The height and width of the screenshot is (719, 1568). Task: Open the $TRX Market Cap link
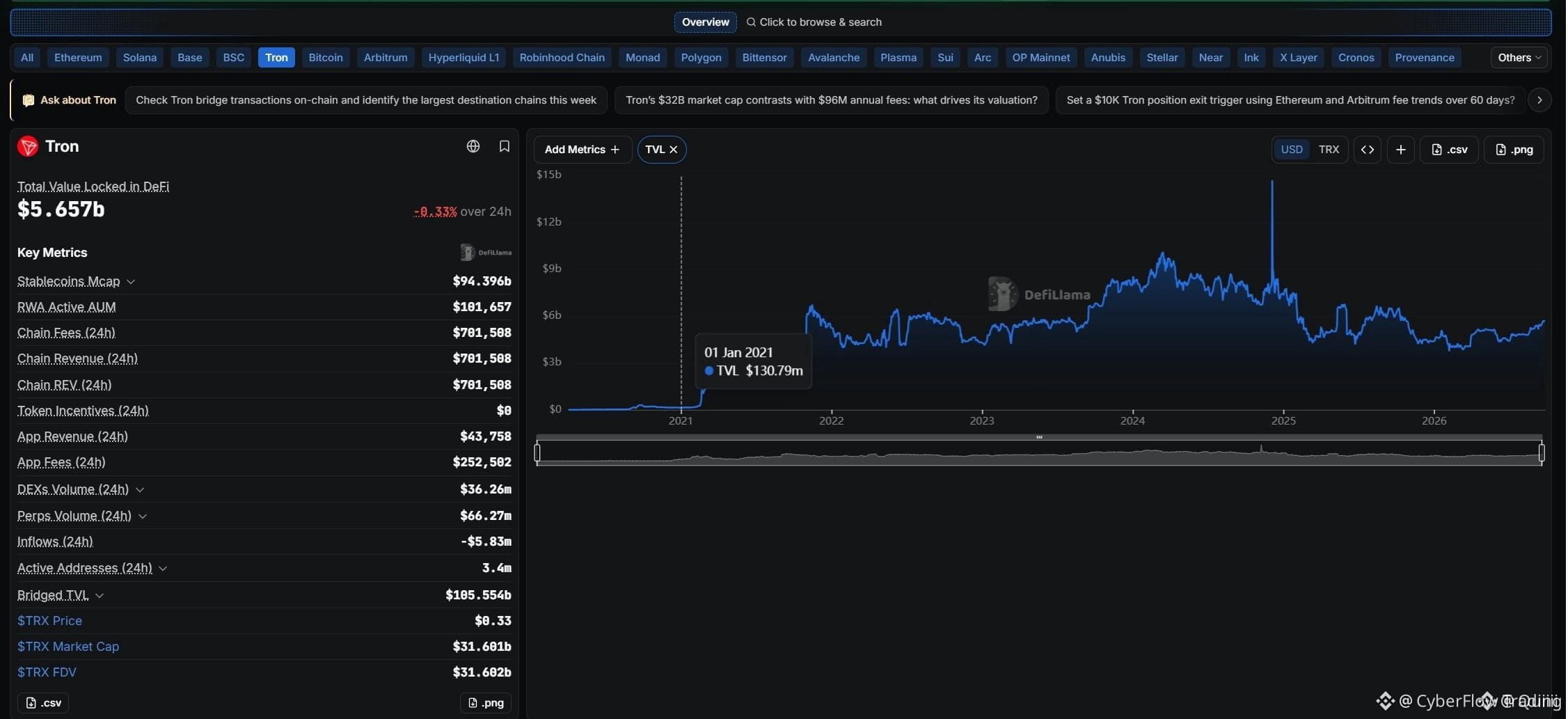[68, 647]
